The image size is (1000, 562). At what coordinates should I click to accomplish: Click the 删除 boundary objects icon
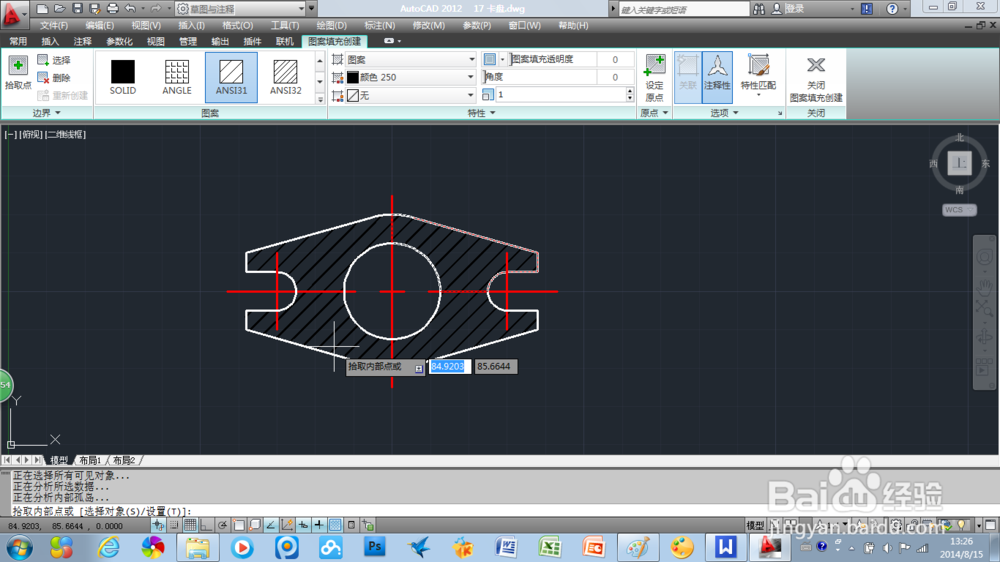point(43,77)
